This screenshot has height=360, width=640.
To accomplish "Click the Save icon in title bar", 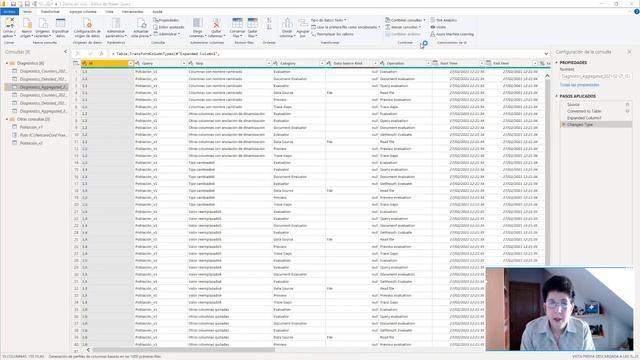I will pyautogui.click(x=13, y=4).
